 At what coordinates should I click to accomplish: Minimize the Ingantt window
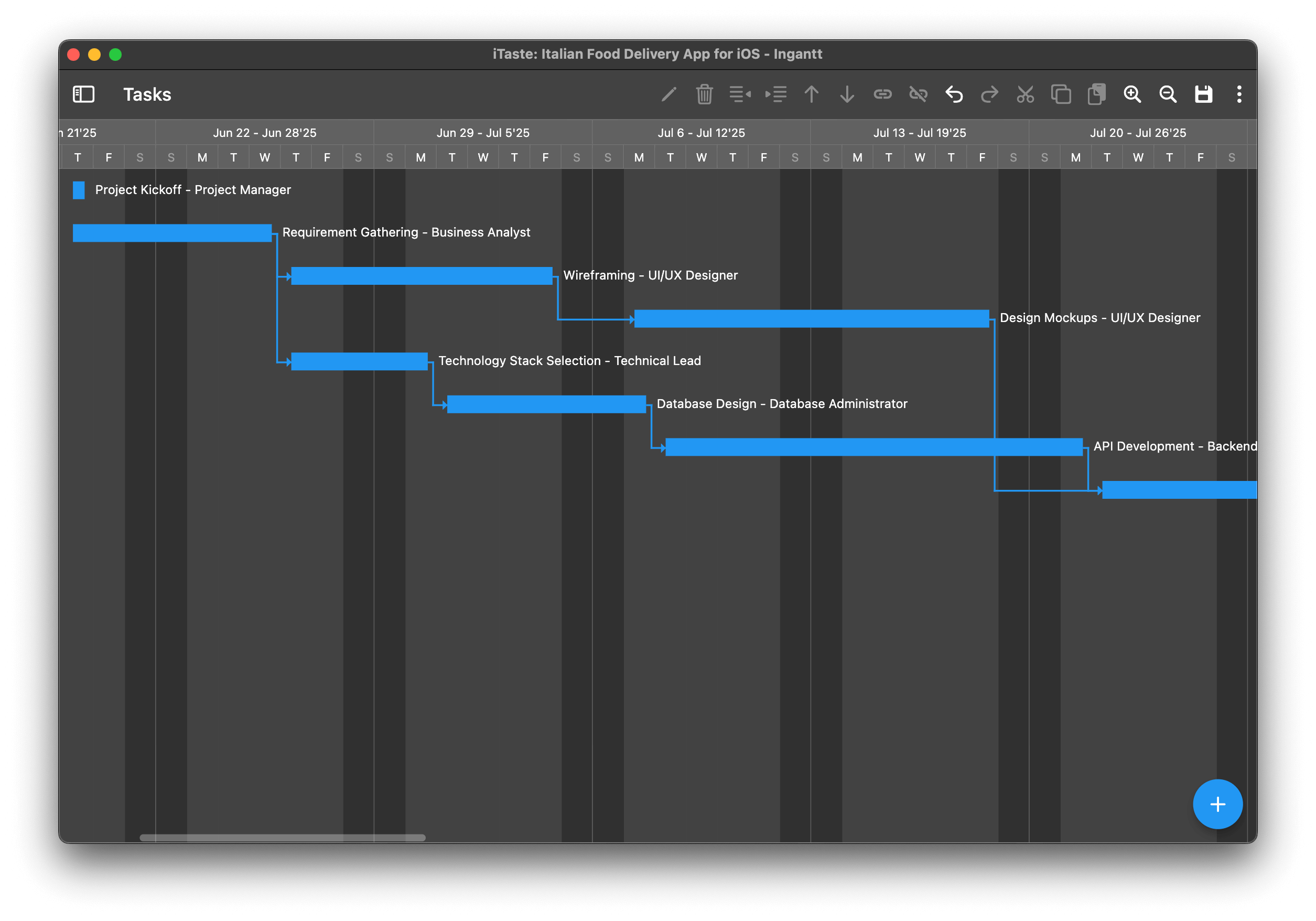[94, 55]
